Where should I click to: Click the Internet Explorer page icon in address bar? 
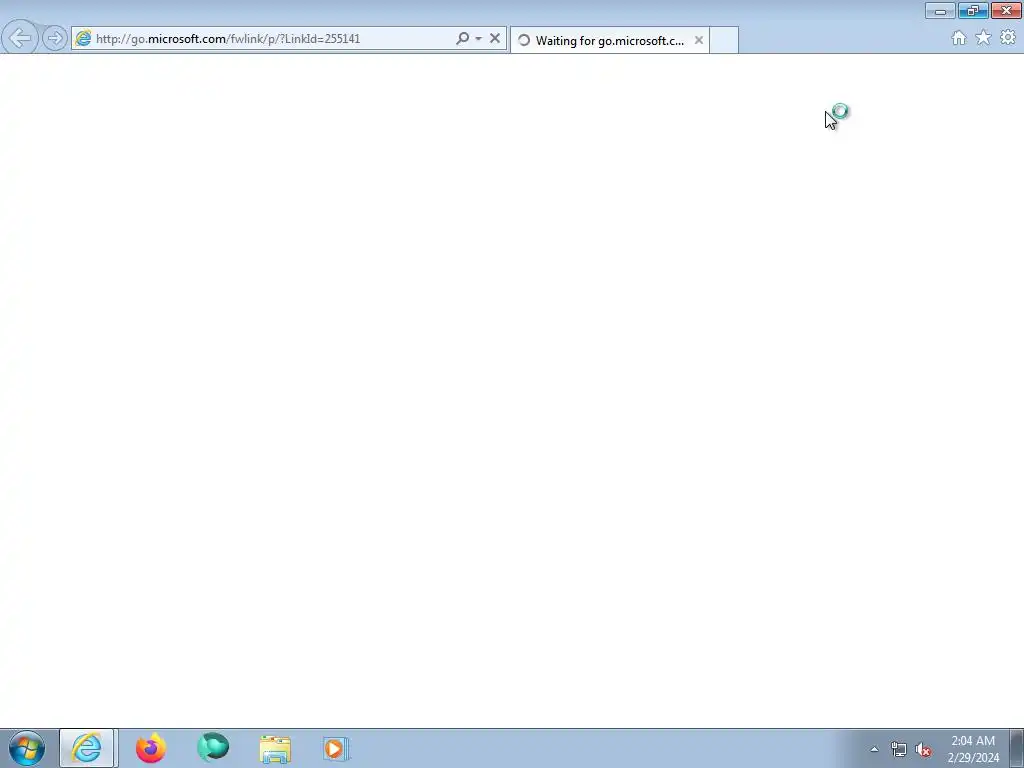83,39
